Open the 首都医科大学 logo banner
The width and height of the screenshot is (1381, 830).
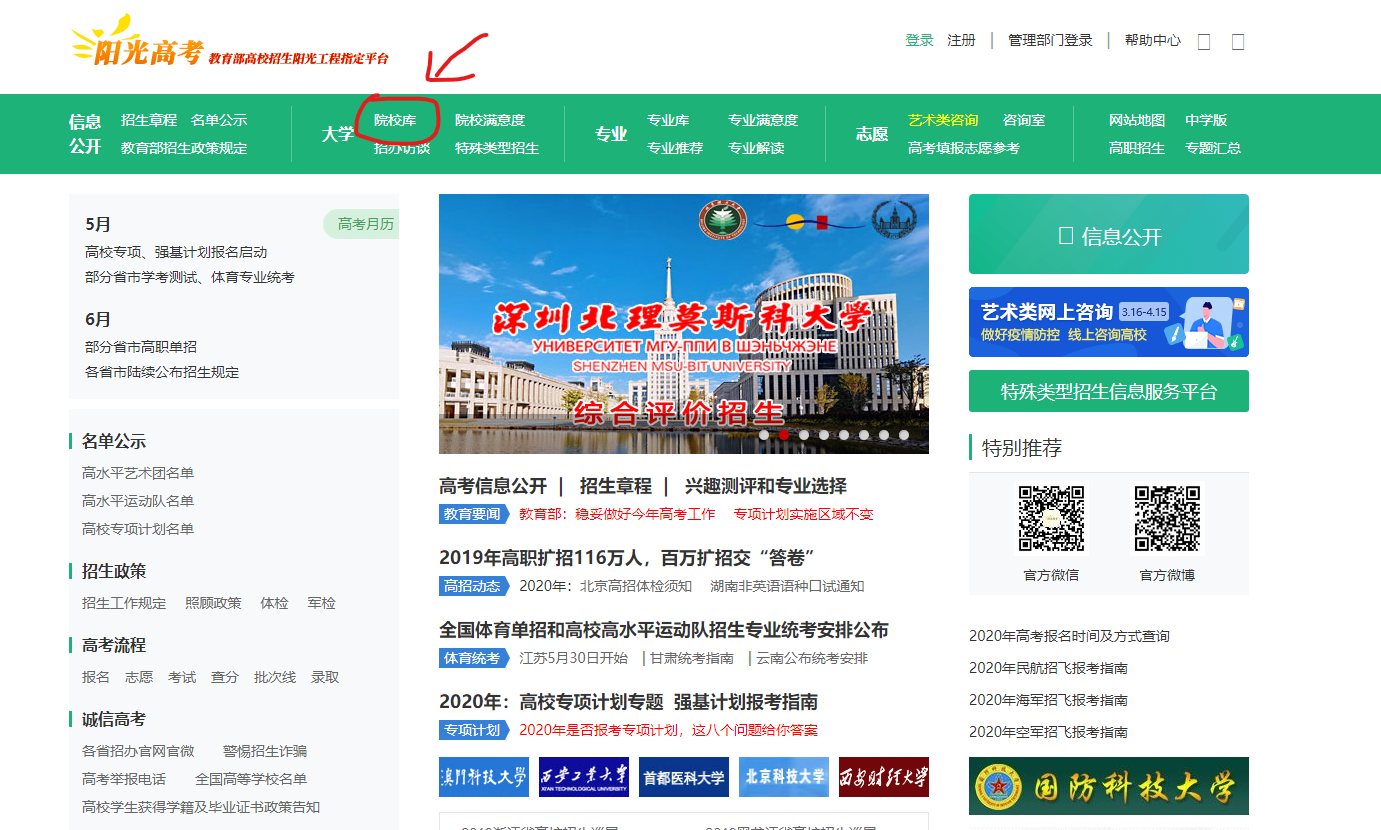[684, 777]
